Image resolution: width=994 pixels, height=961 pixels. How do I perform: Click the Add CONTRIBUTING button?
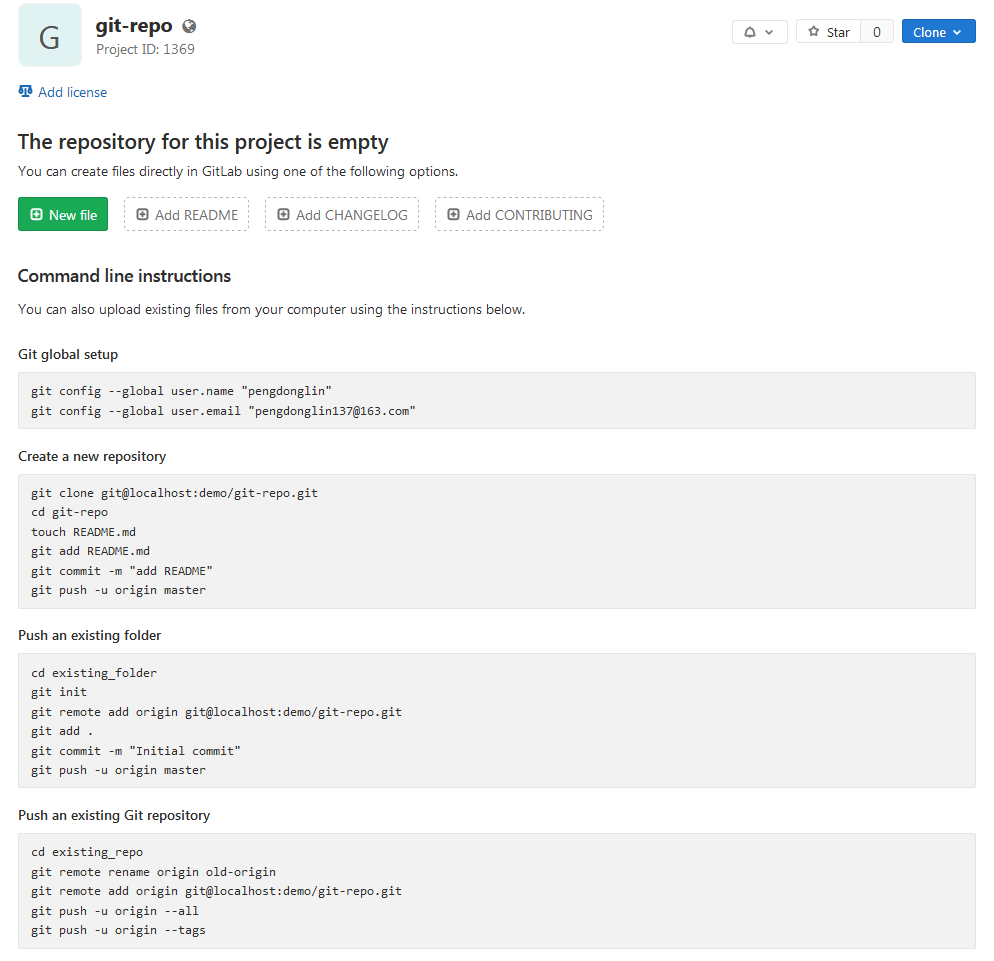518,214
